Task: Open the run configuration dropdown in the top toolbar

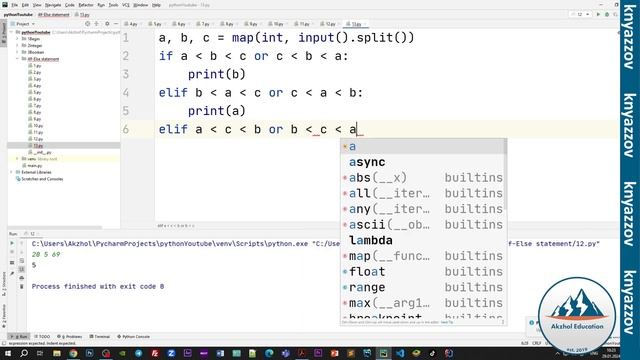Action: click(x=580, y=14)
